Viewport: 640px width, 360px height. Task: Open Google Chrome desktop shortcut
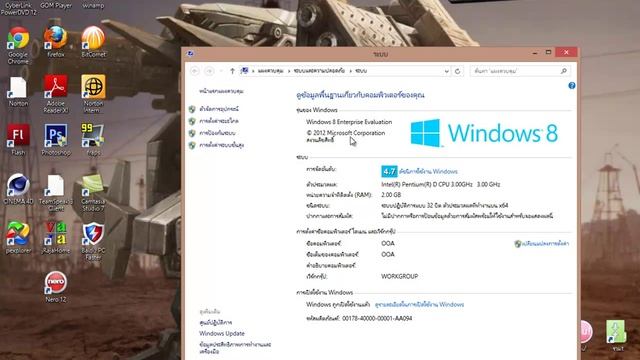18,45
